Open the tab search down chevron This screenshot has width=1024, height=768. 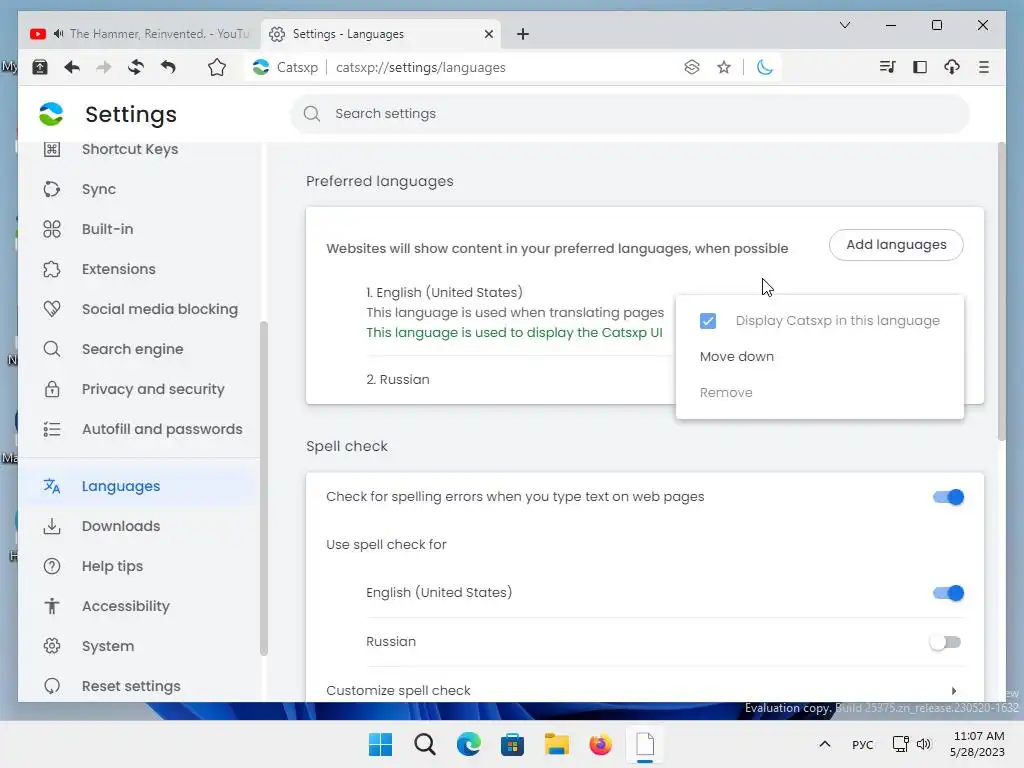click(844, 25)
